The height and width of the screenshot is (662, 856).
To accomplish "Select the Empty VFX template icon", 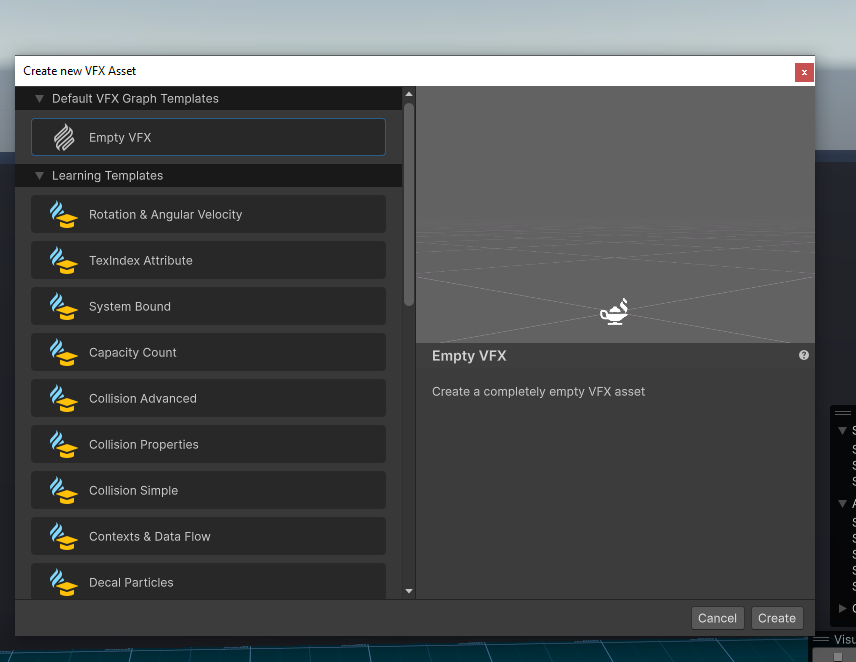I will (63, 136).
